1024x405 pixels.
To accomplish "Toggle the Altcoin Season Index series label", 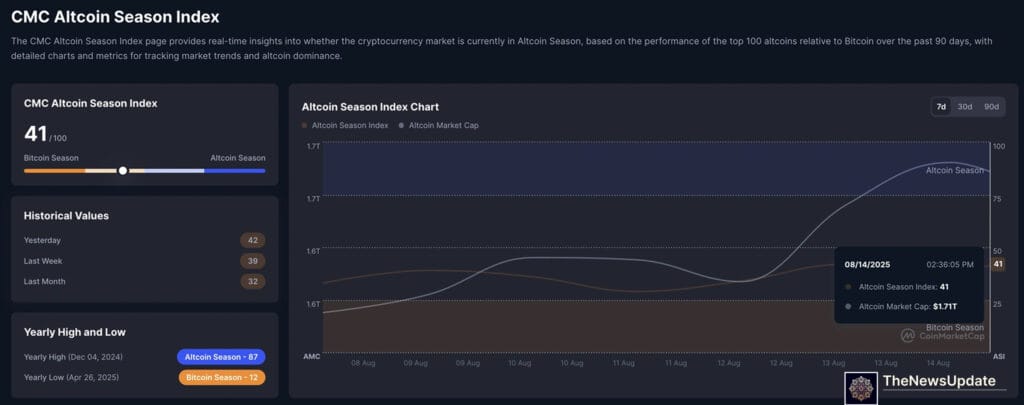I will pos(349,126).
